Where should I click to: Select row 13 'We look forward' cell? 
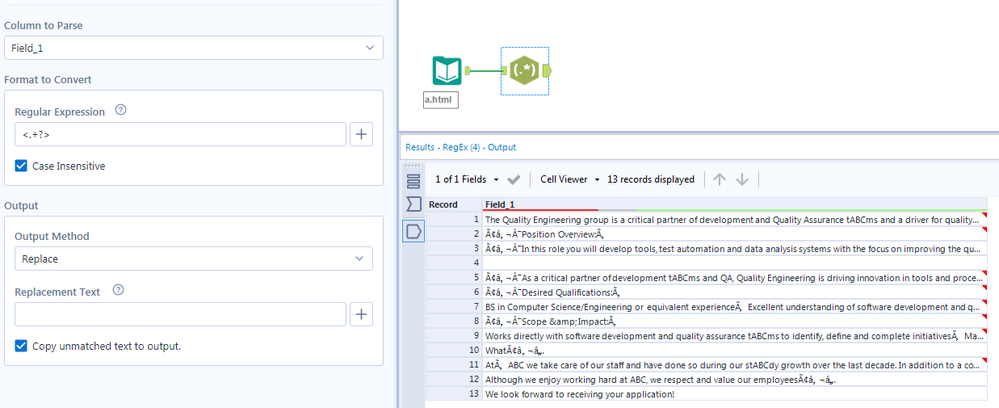pos(735,394)
